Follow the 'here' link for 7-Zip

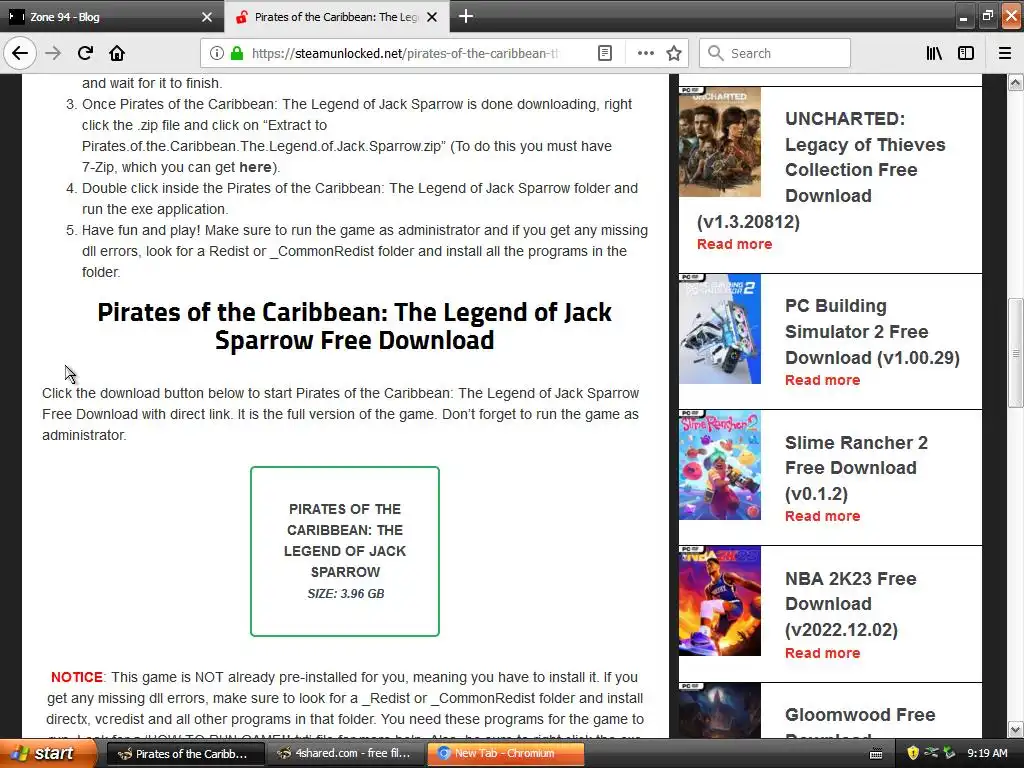pos(255,167)
